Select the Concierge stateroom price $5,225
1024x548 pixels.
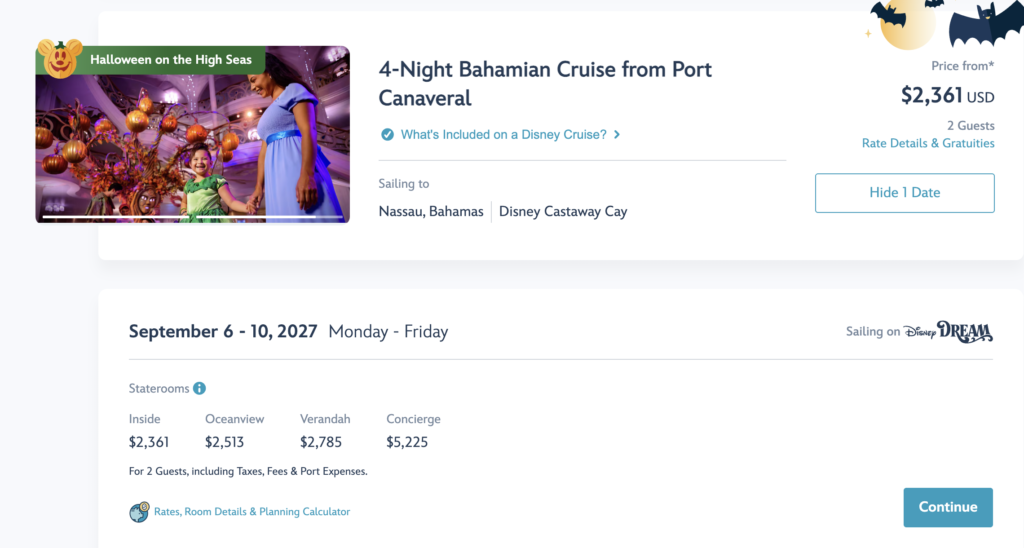(x=407, y=442)
